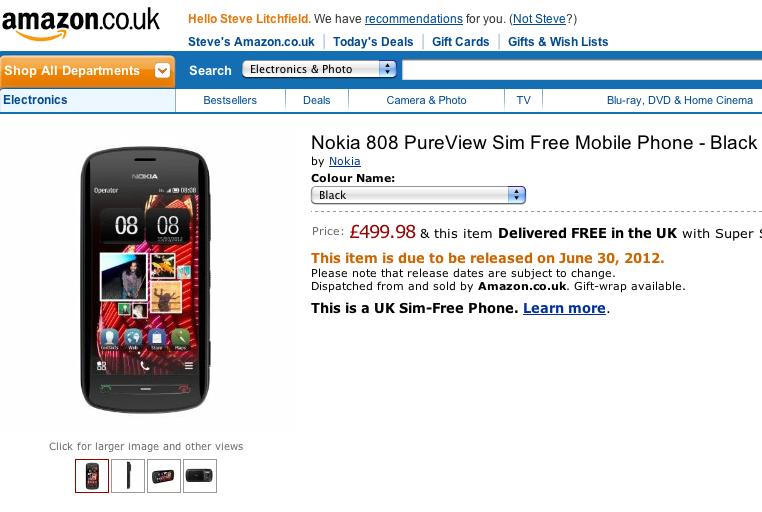Open Gifts & Wish Lists

[x=558, y=42]
